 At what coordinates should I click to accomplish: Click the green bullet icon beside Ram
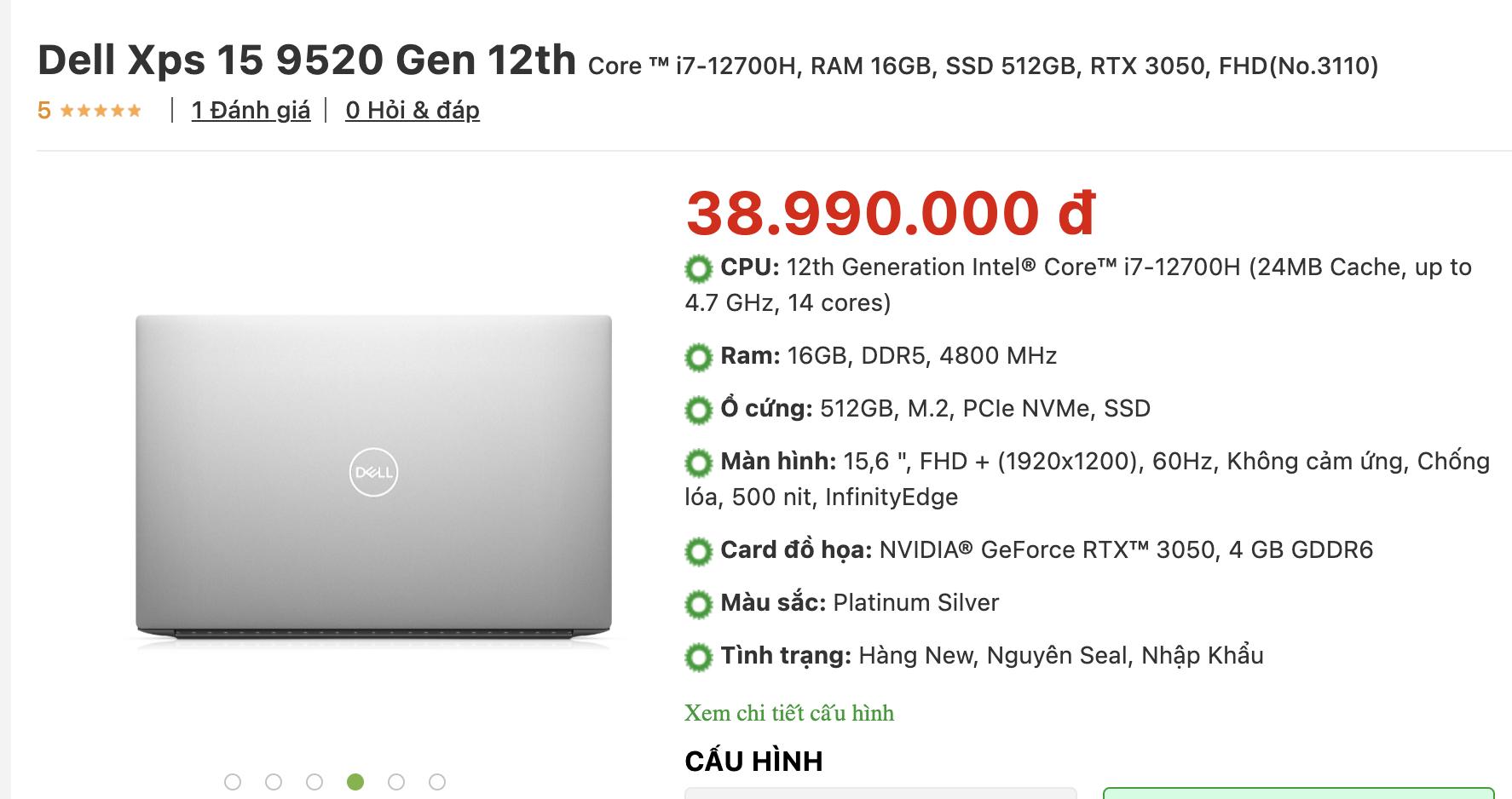tap(698, 358)
